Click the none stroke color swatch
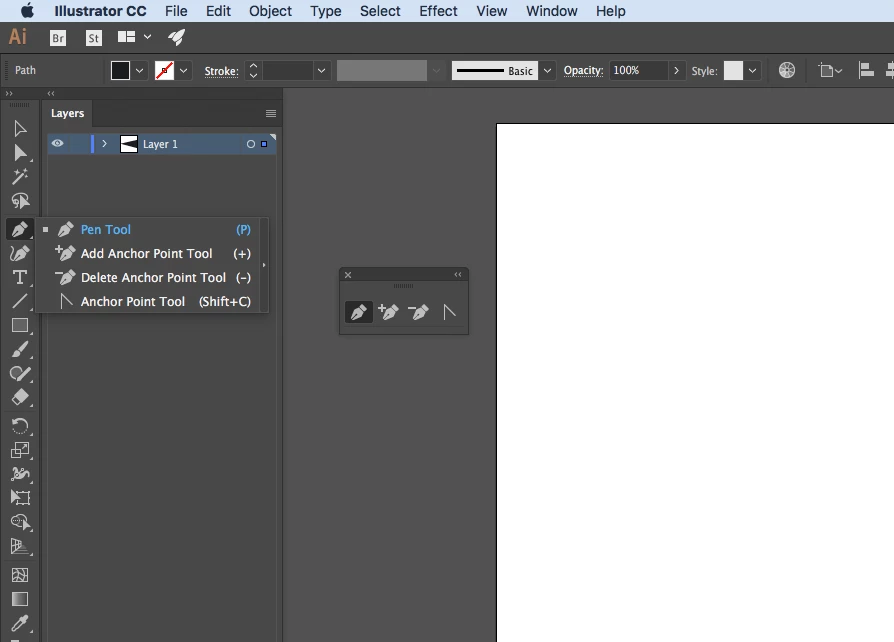The height and width of the screenshot is (642, 894). tap(164, 71)
